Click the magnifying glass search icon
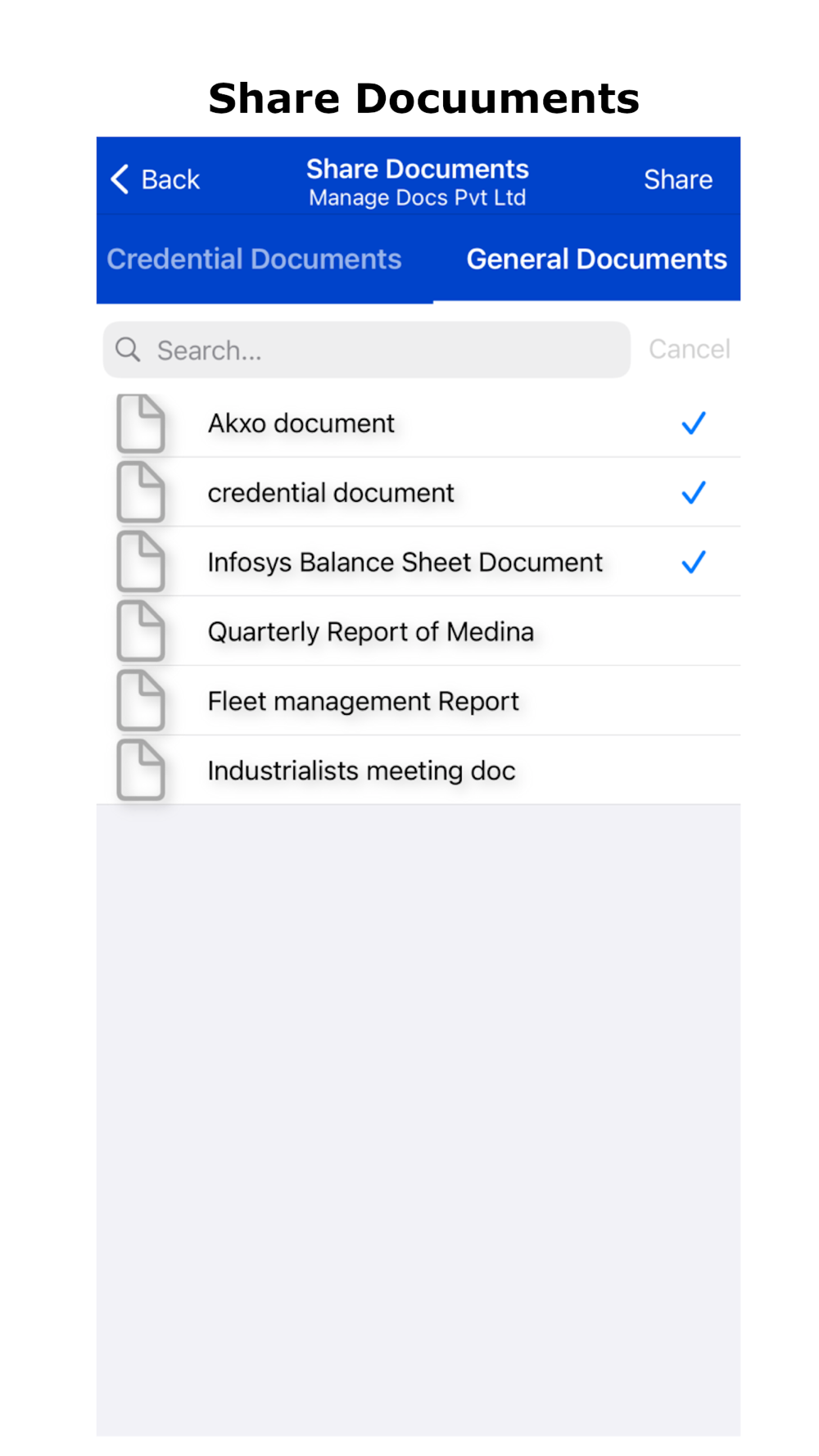819x1456 pixels. click(x=128, y=350)
